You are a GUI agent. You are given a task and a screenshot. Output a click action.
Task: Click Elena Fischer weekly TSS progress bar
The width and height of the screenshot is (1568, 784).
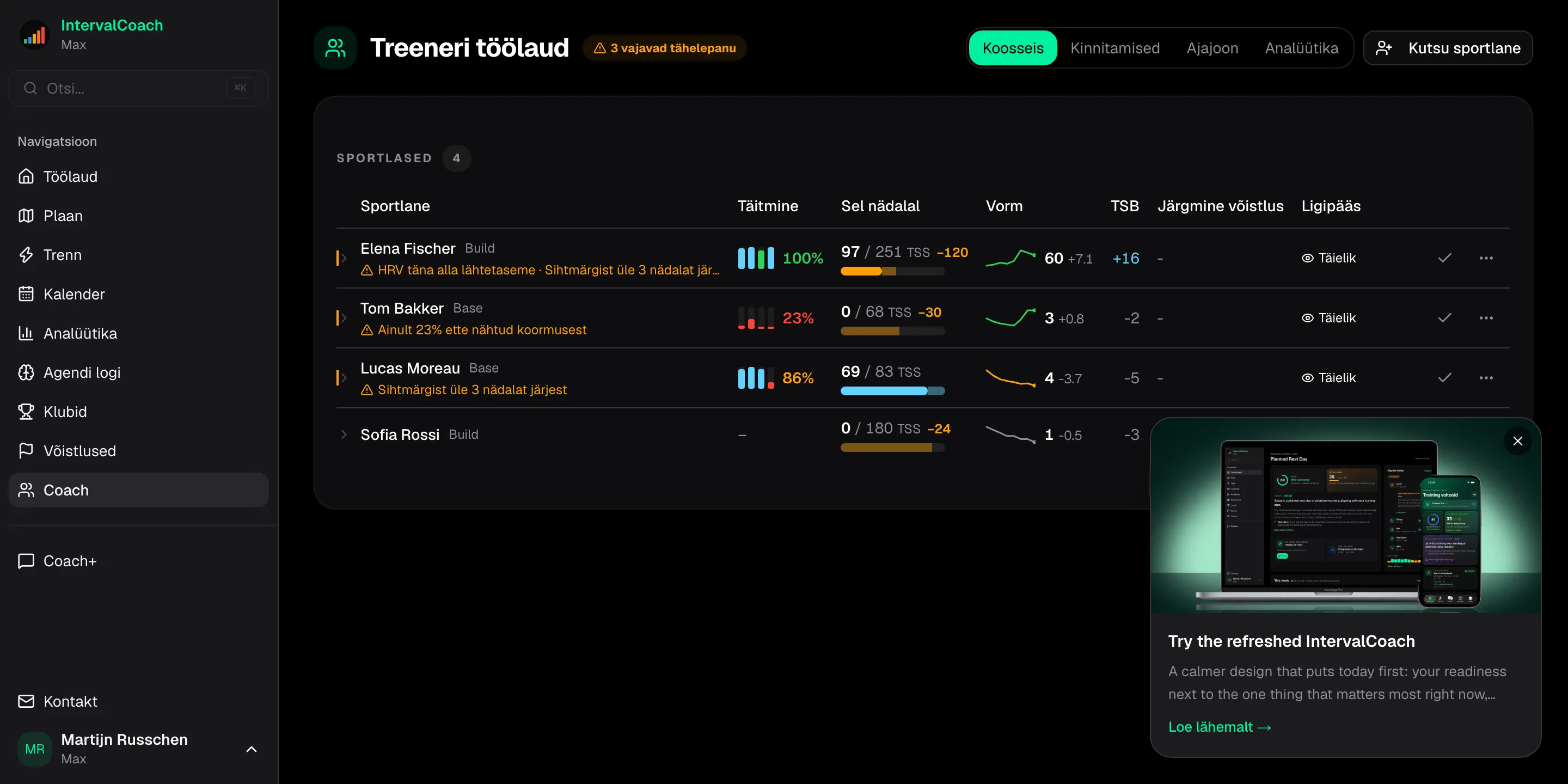point(892,272)
